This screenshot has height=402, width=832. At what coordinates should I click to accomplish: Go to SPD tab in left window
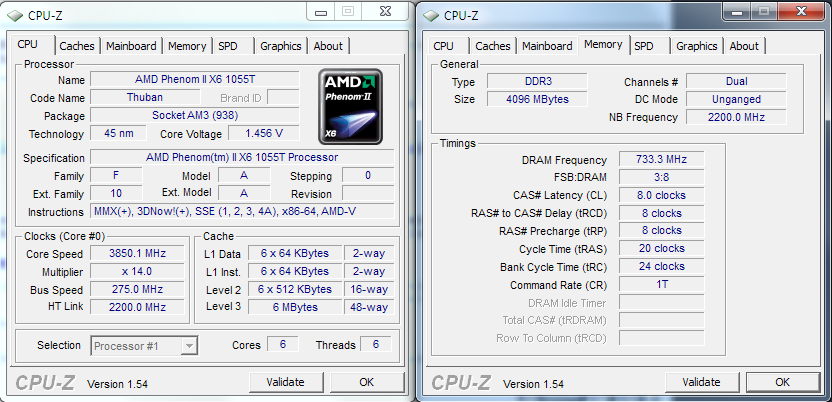[228, 46]
